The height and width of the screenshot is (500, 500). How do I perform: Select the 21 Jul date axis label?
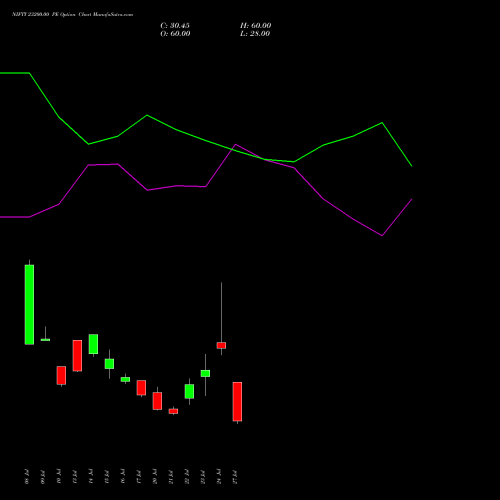pyautogui.click(x=171, y=477)
